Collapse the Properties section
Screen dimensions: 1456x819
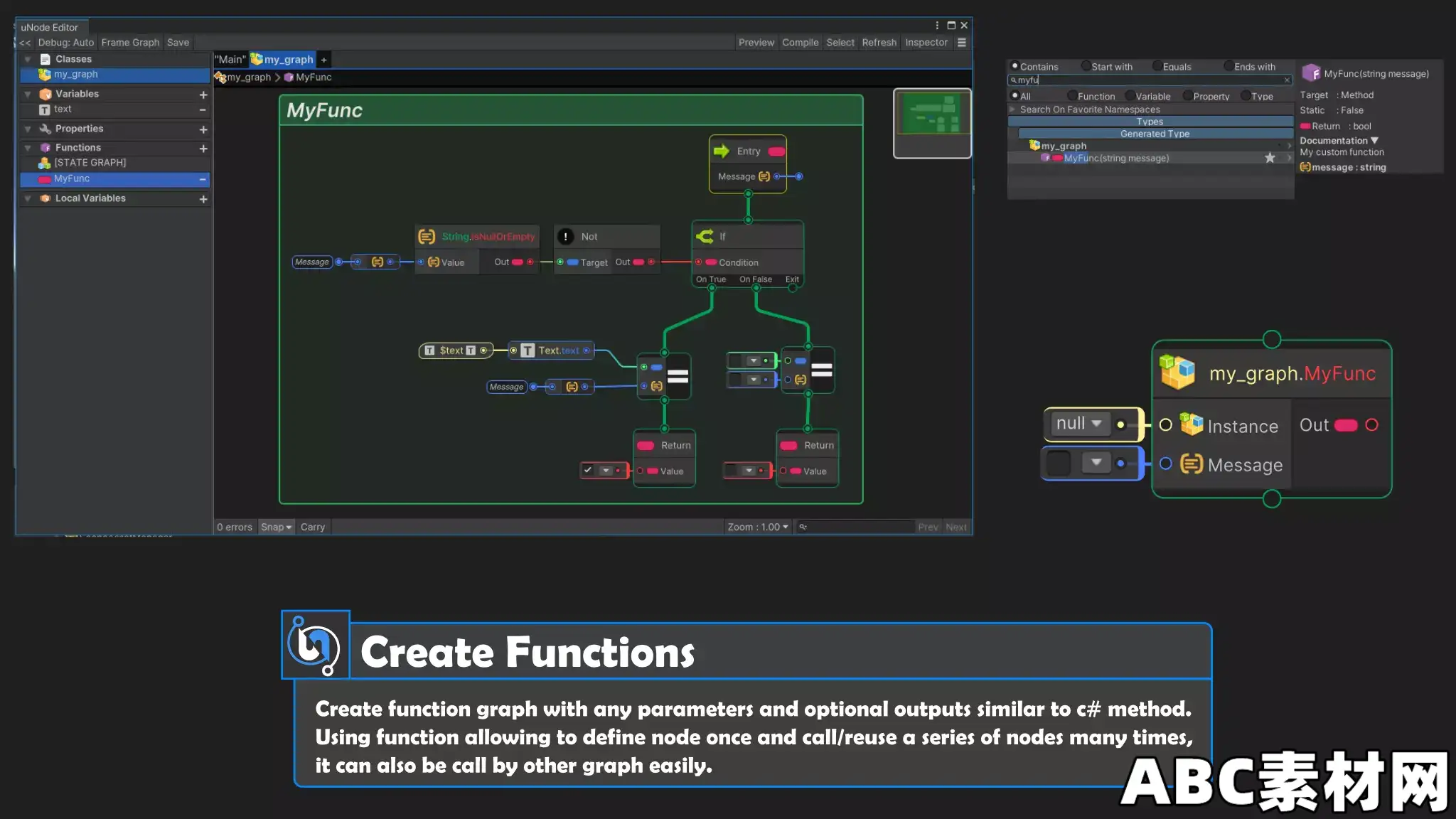(28, 129)
